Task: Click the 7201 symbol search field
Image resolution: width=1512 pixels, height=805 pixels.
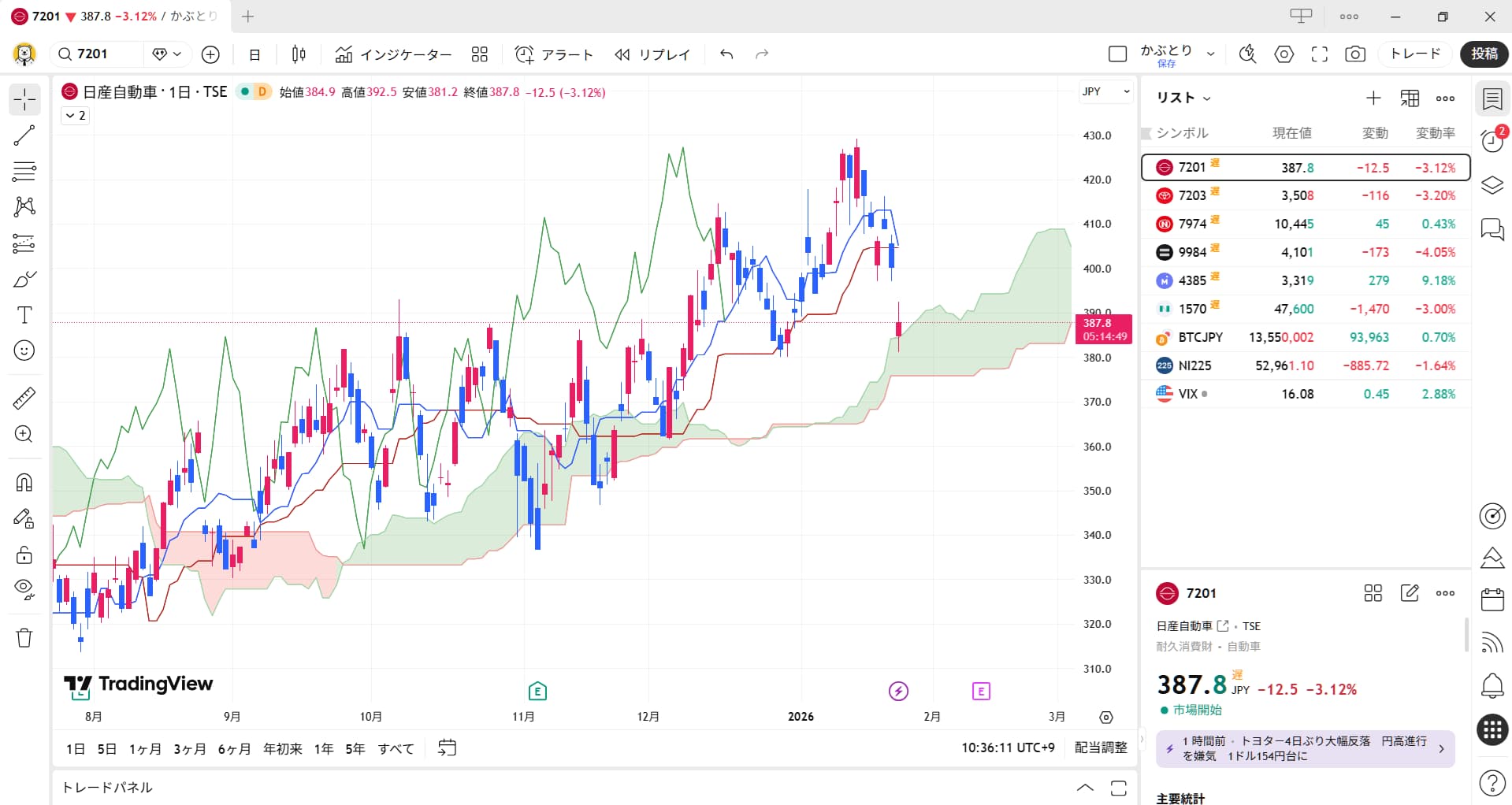Action: (98, 54)
